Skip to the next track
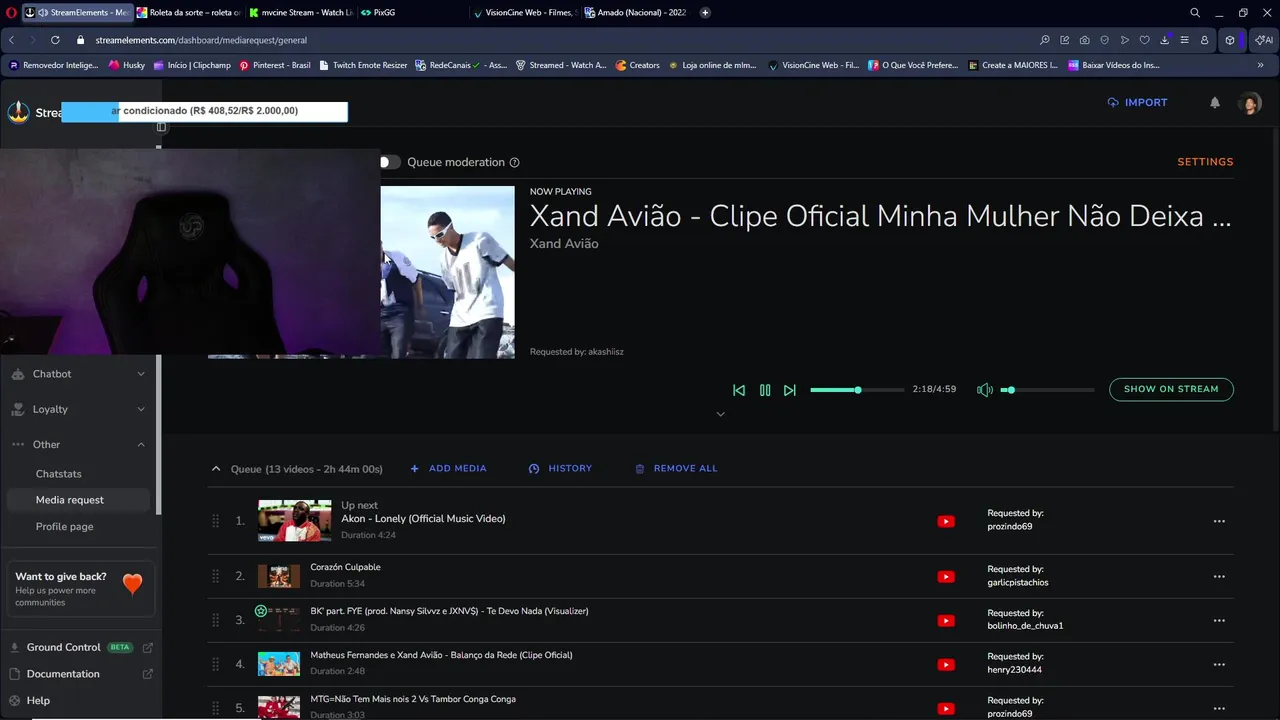This screenshot has width=1280, height=720. (x=790, y=390)
